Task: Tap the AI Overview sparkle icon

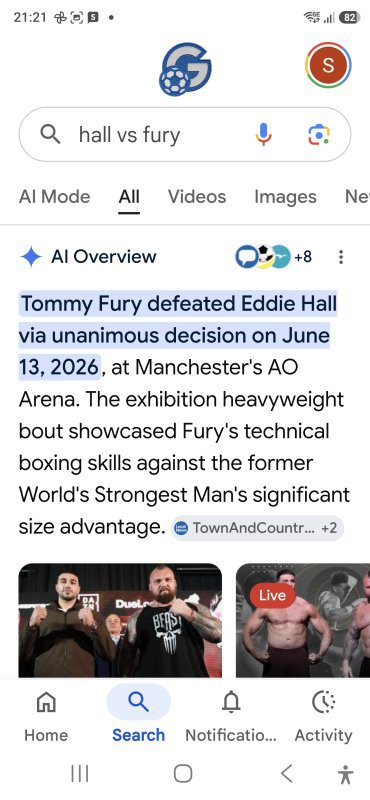Action: pos(31,257)
